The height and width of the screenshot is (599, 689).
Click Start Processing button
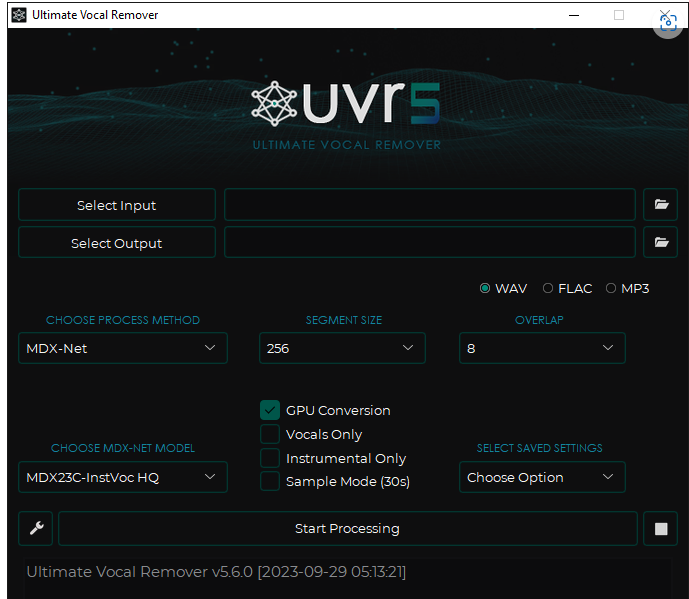(x=348, y=528)
